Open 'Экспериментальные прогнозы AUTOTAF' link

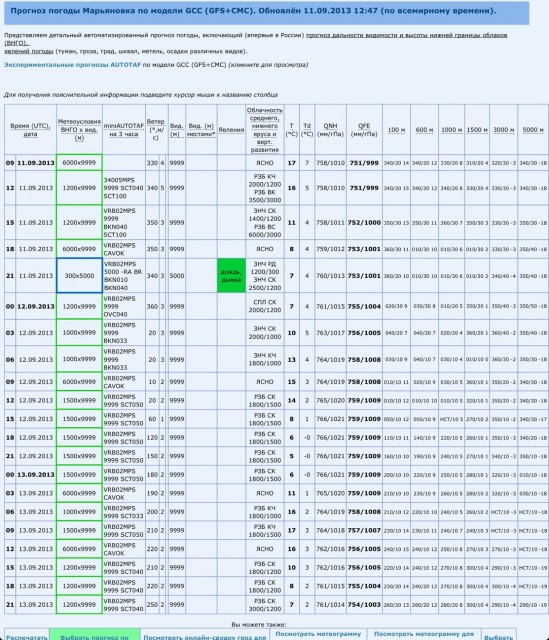click(72, 64)
